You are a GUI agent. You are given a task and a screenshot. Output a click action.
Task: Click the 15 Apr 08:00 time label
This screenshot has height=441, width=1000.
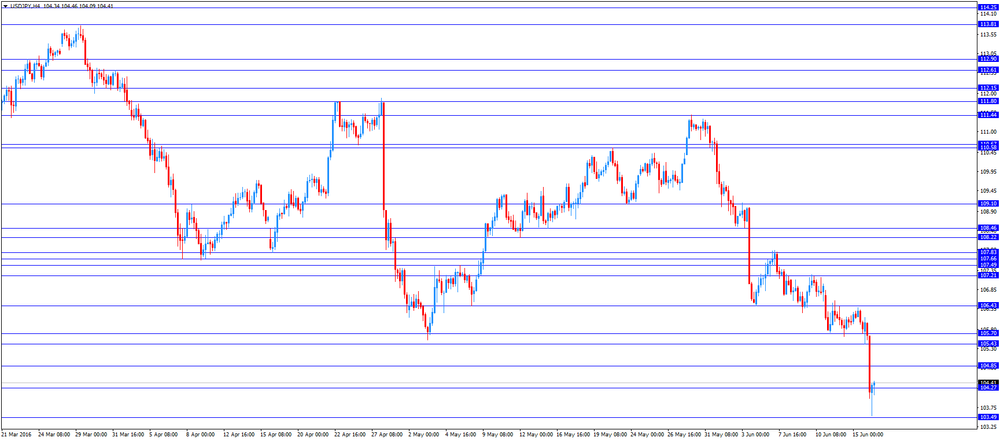tap(276, 435)
